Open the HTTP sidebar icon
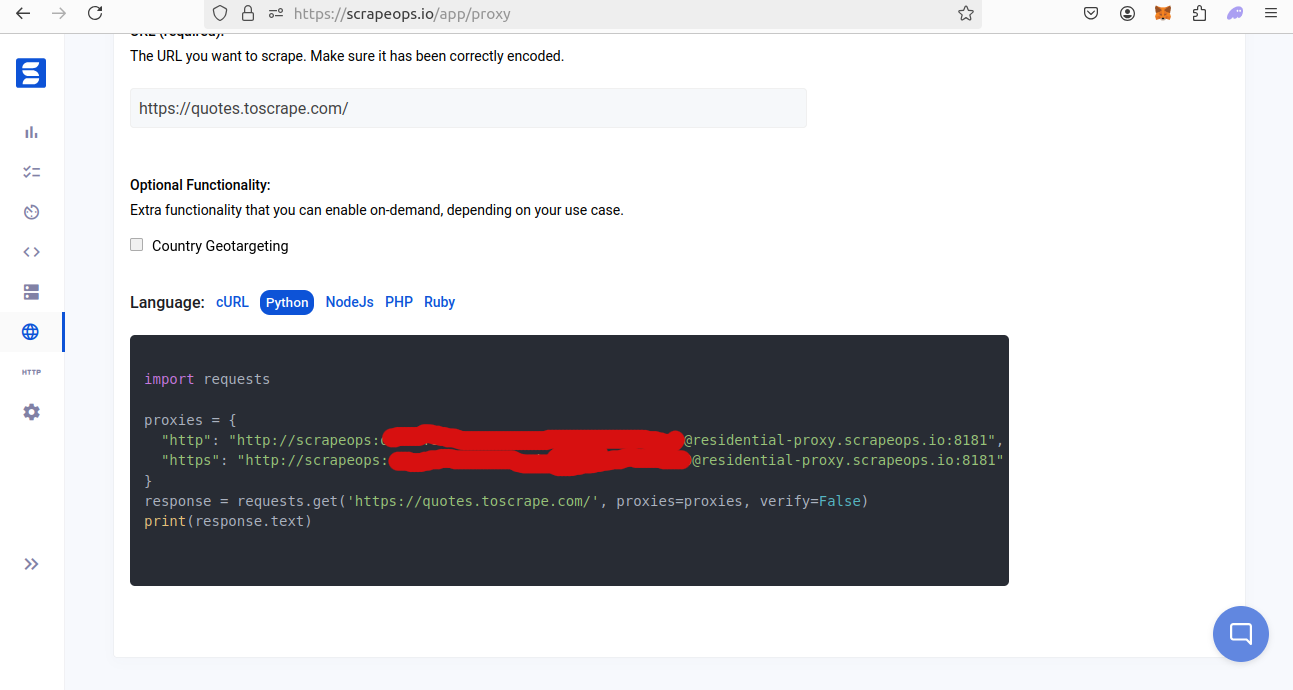This screenshot has height=690, width=1293. click(x=31, y=372)
